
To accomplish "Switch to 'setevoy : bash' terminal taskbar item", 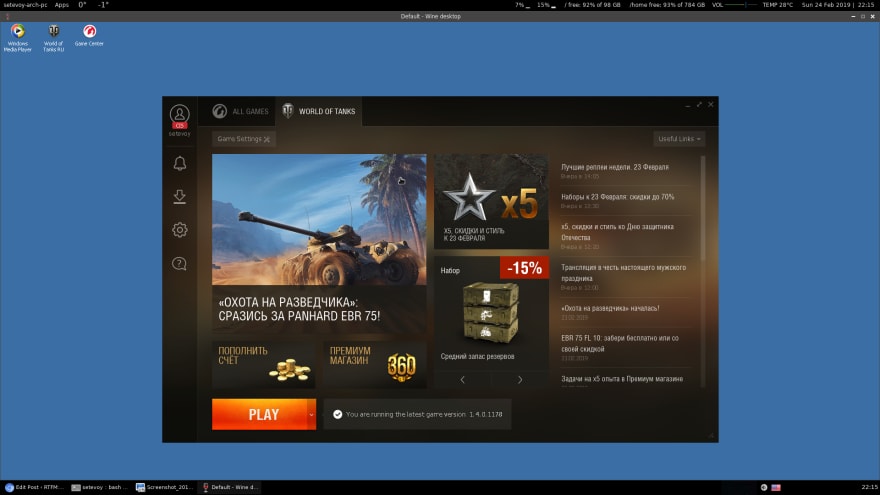I will coord(100,487).
